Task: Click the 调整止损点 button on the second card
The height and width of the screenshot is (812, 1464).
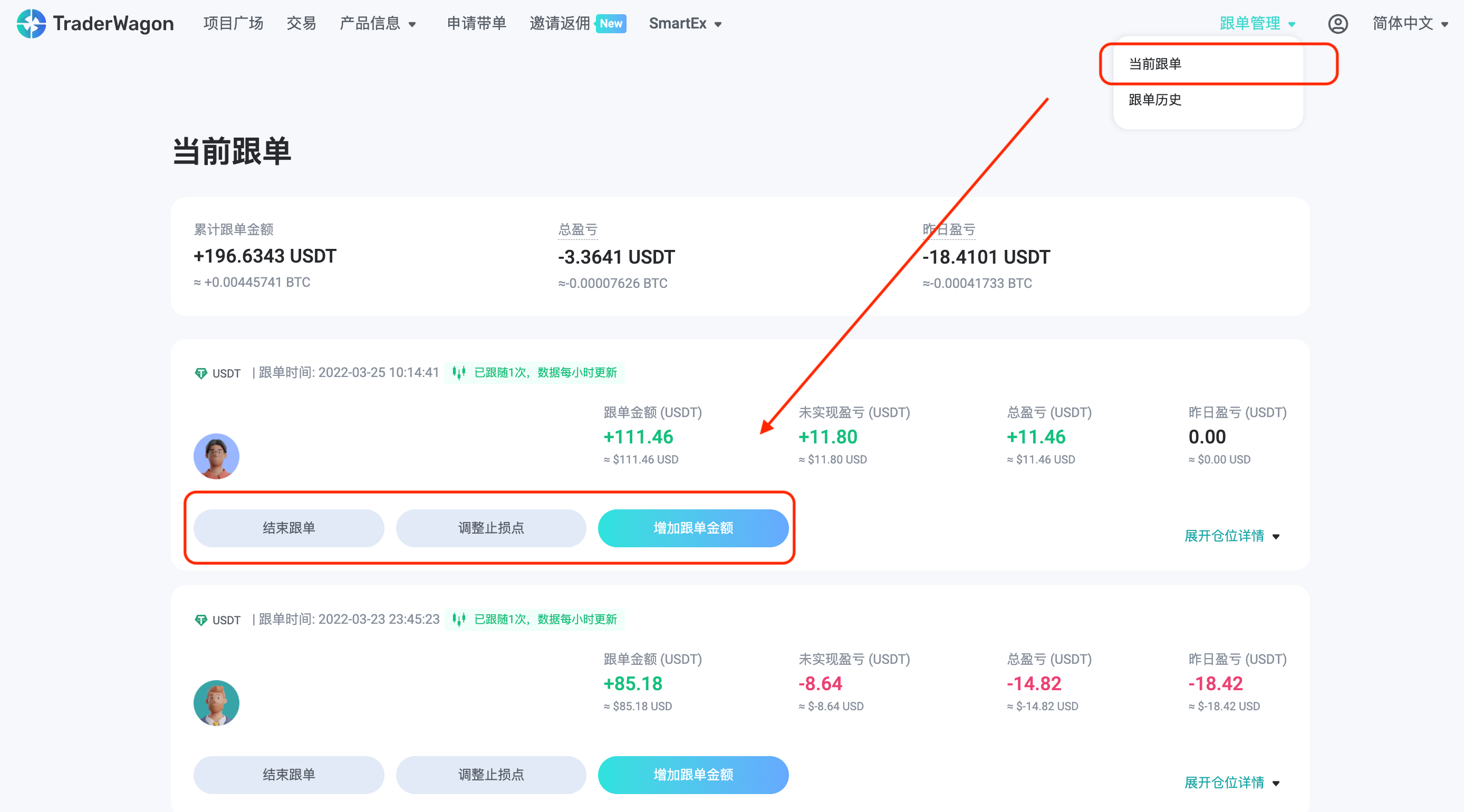Action: tap(491, 775)
